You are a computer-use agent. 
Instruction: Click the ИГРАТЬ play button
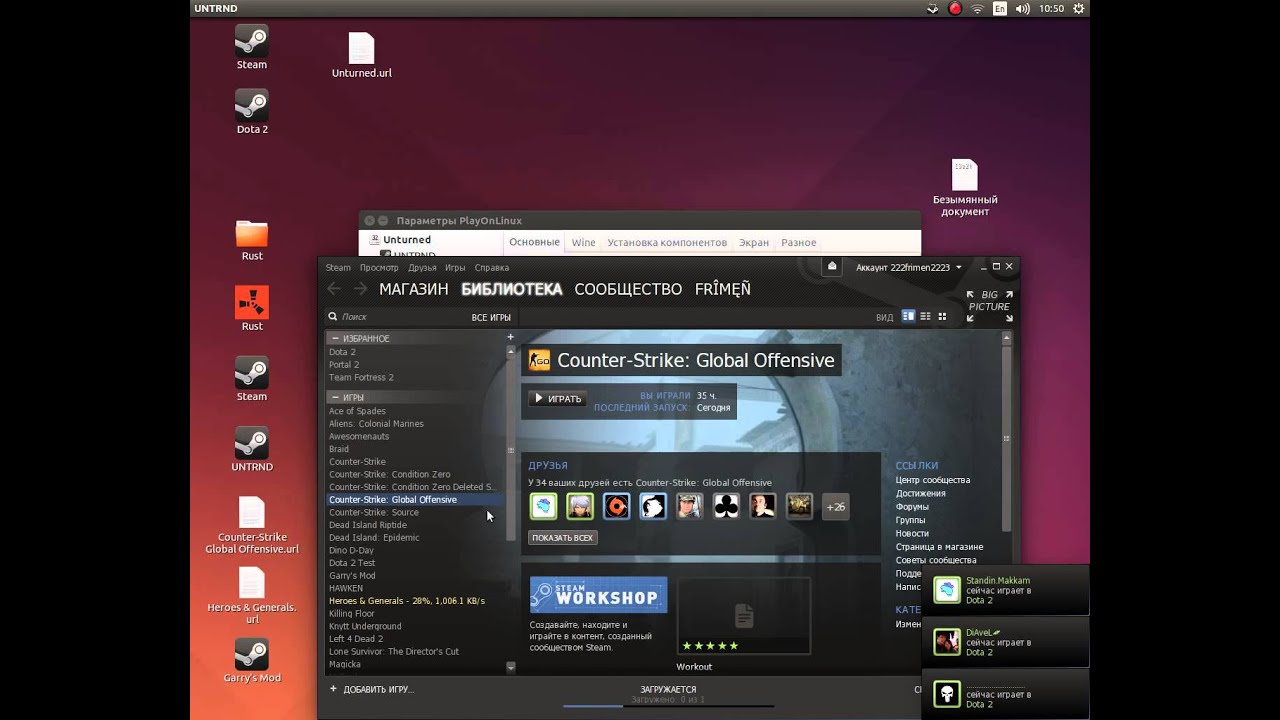[x=557, y=399]
